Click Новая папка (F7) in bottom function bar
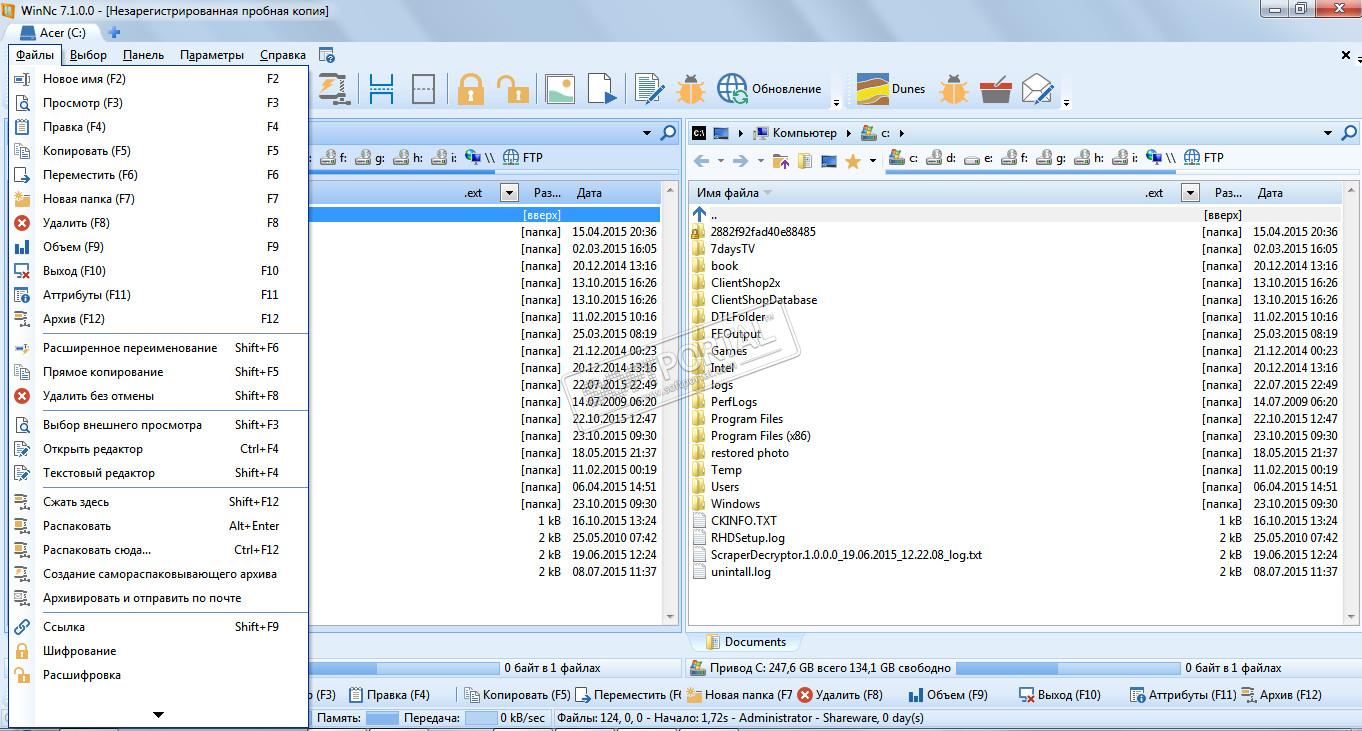This screenshot has width=1362, height=731. (739, 695)
